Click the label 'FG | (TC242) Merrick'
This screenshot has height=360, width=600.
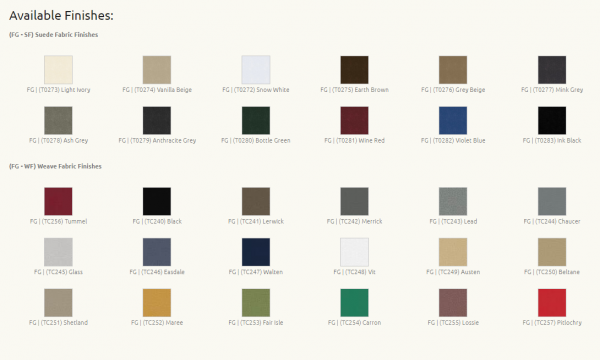[x=354, y=221]
